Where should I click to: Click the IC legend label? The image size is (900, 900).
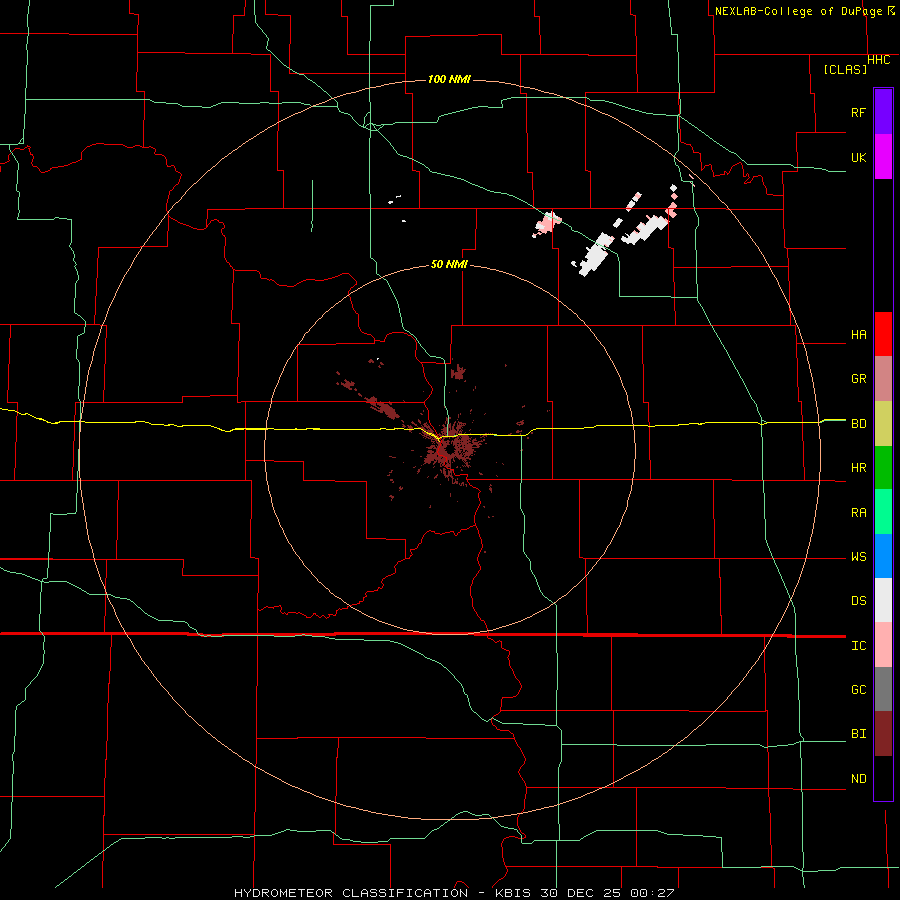(x=858, y=646)
